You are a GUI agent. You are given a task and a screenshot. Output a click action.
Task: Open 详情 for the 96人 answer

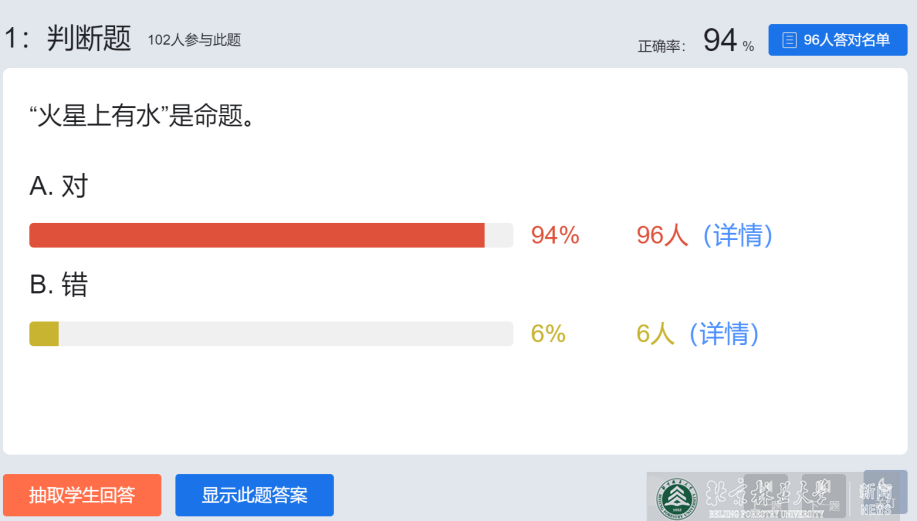click(x=739, y=236)
